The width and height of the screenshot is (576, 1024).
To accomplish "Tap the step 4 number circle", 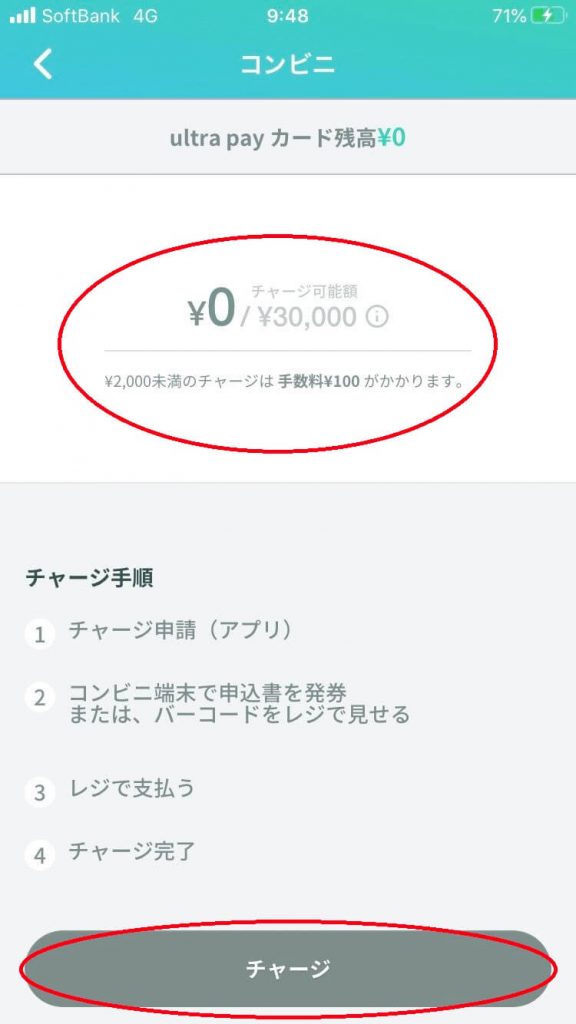I will click(x=40, y=856).
